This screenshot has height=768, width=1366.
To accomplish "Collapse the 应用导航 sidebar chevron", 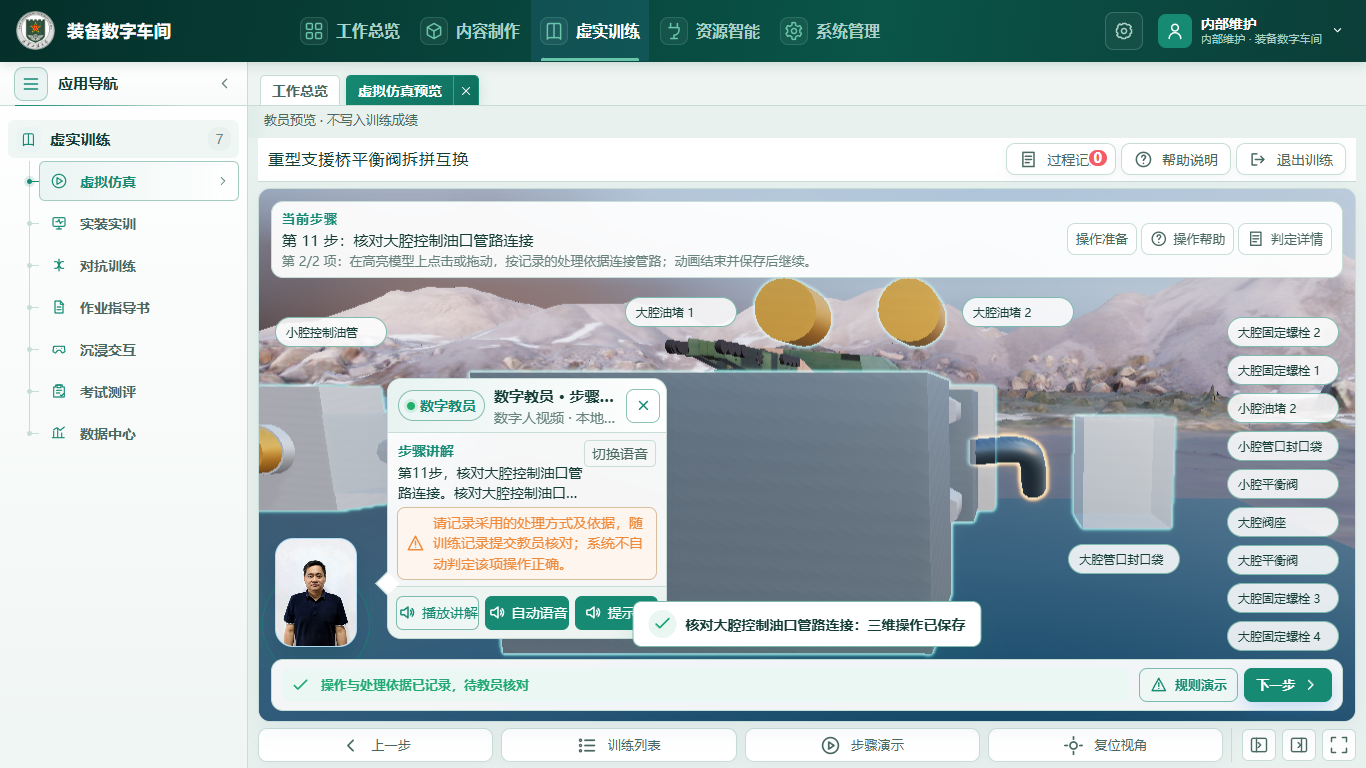I will (225, 84).
